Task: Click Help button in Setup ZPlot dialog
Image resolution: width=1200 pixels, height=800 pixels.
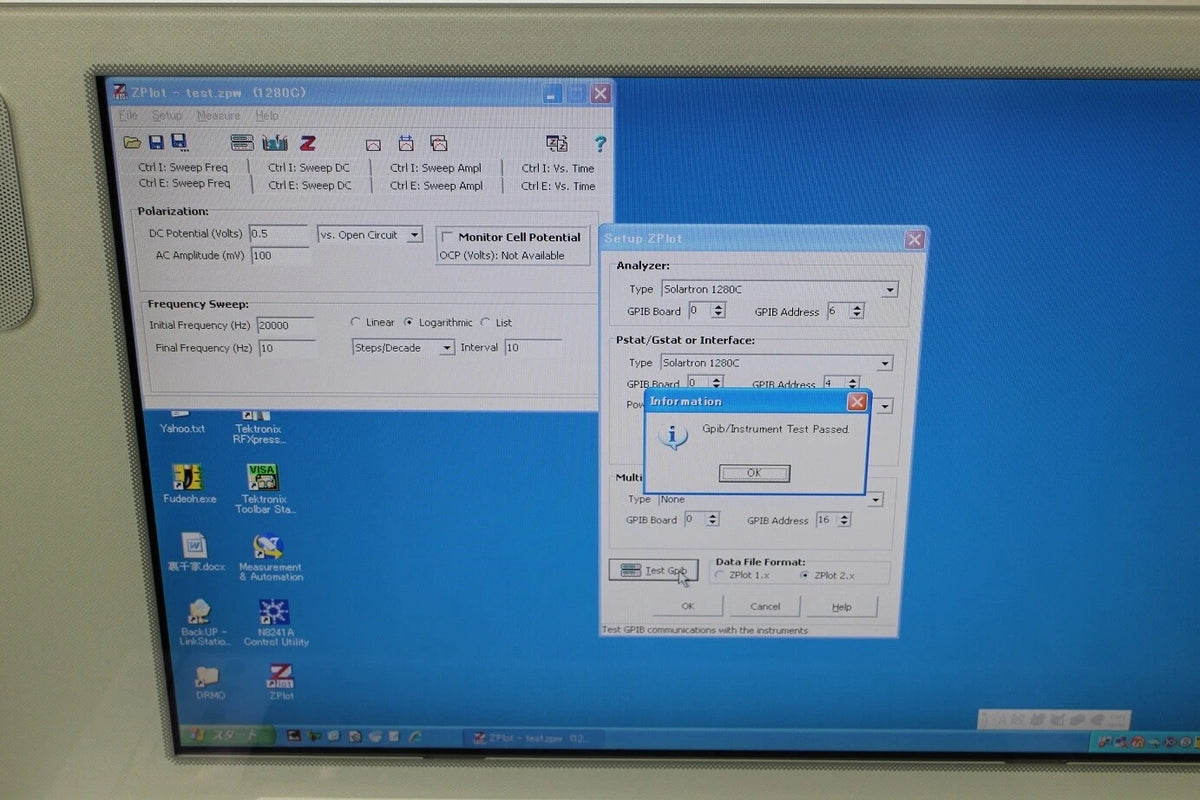Action: pyautogui.click(x=842, y=606)
